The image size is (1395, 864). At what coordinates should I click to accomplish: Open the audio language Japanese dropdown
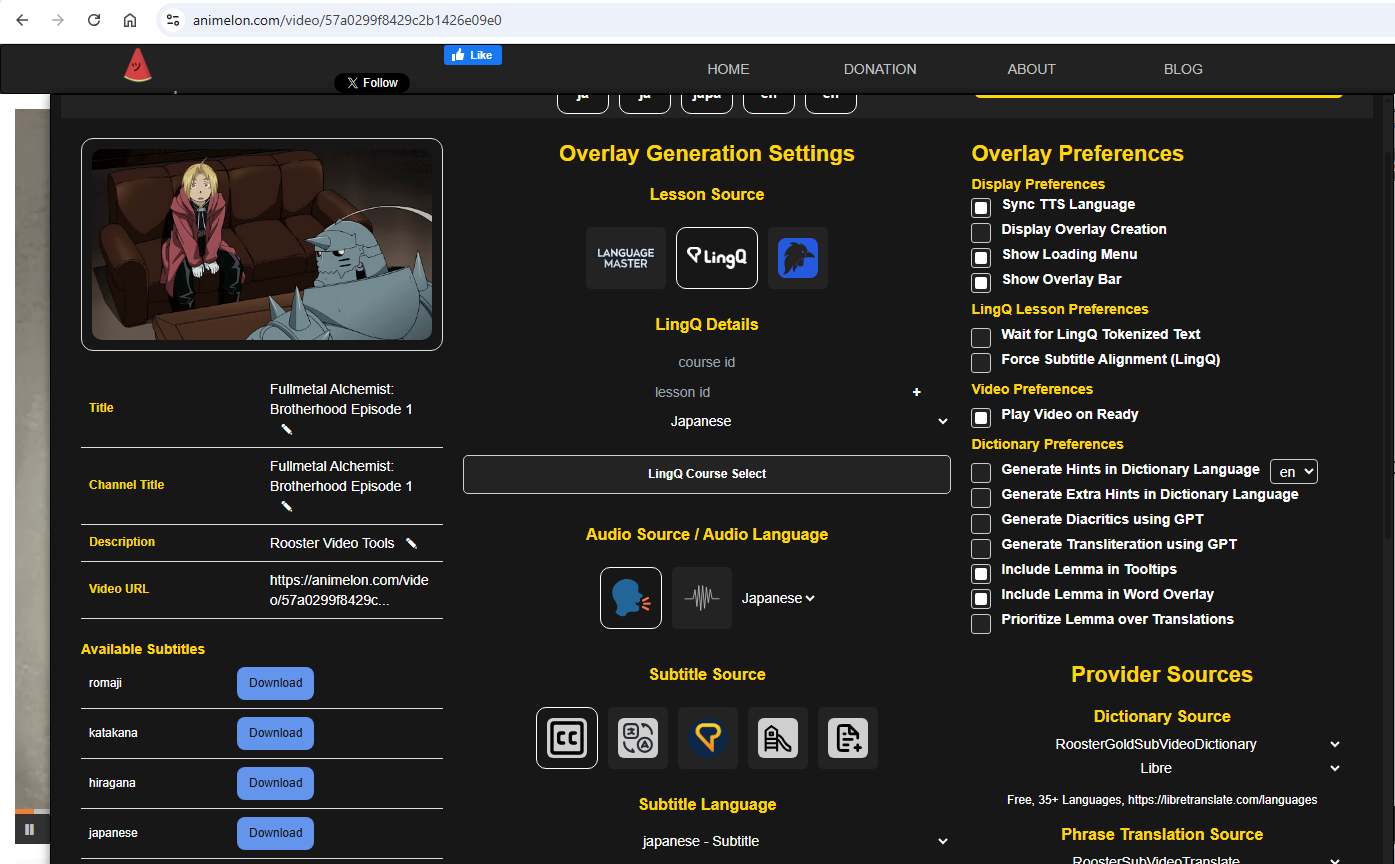778,598
